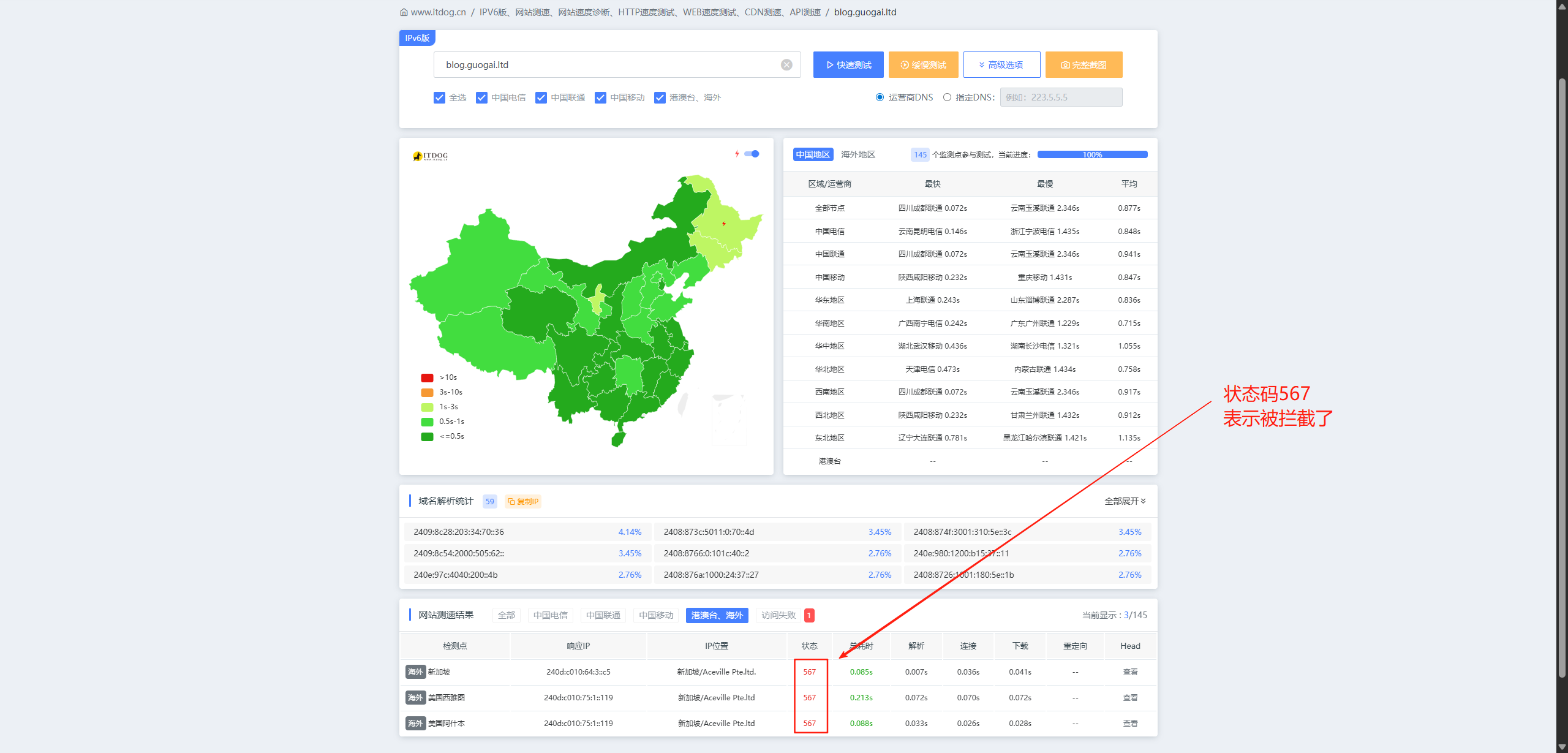1568x753 pixels.
Task: Take full screenshot via 完整截图
Action: pyautogui.click(x=1083, y=65)
